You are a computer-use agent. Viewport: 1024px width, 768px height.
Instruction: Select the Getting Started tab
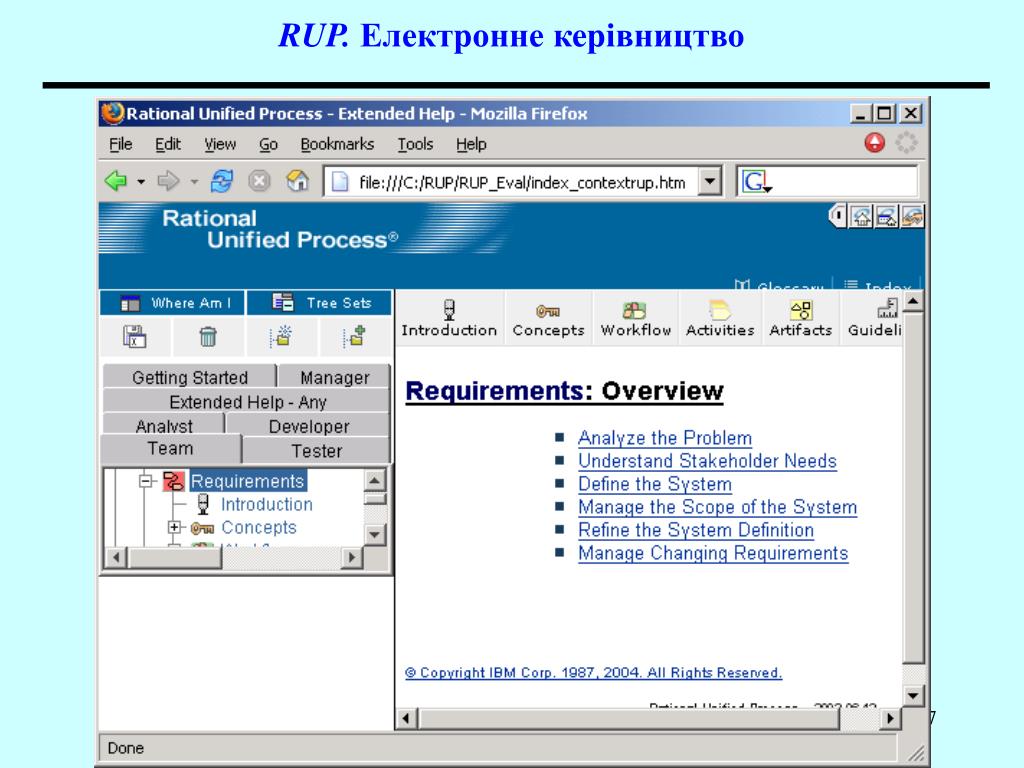189,377
